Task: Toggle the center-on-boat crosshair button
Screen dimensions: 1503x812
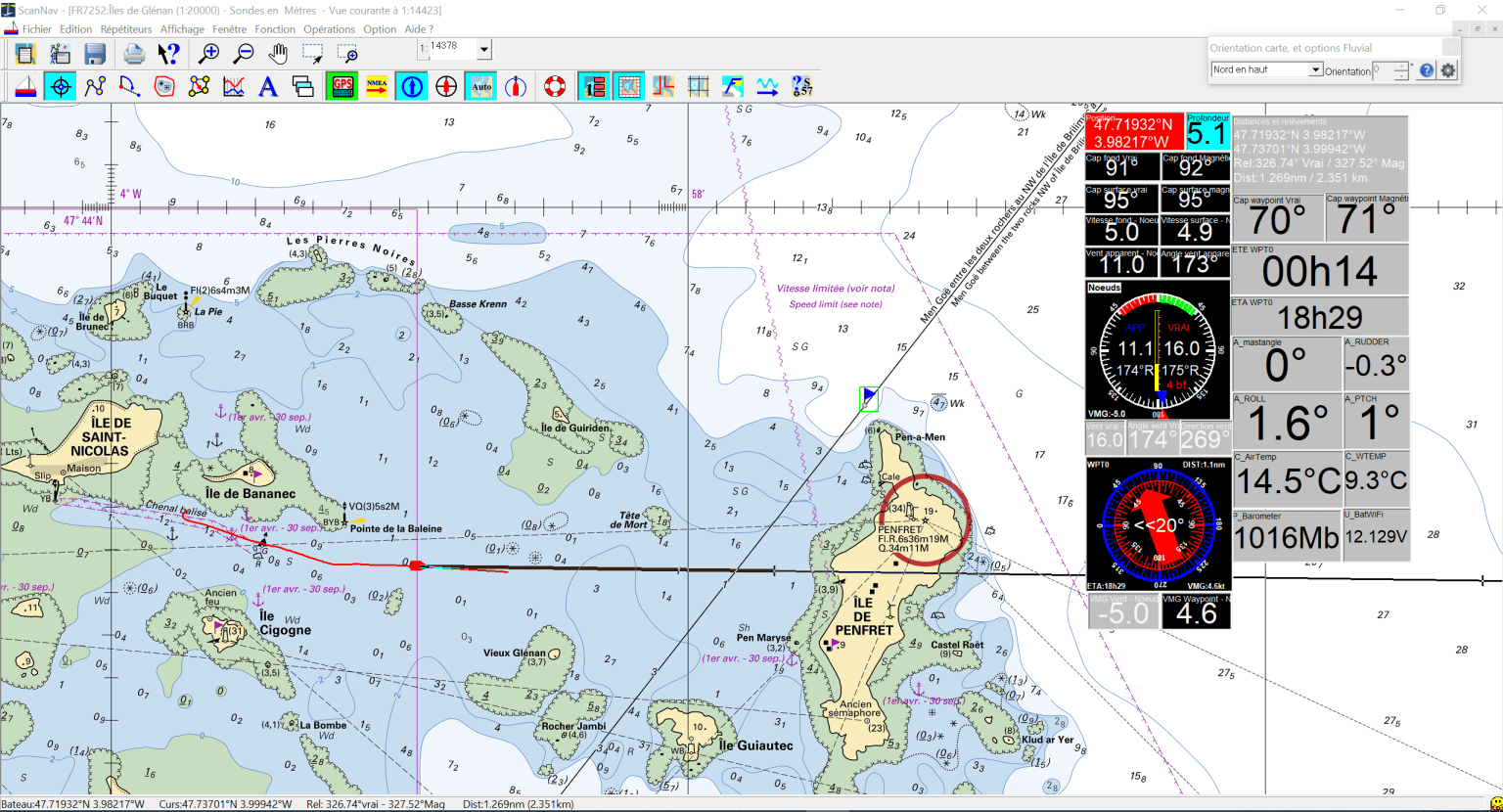Action: pos(60,86)
